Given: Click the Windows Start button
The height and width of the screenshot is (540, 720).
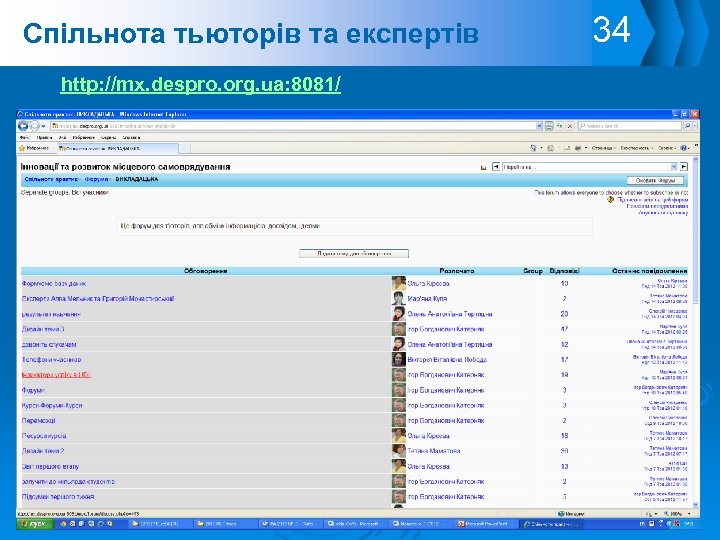Looking at the screenshot, I should (35, 523).
